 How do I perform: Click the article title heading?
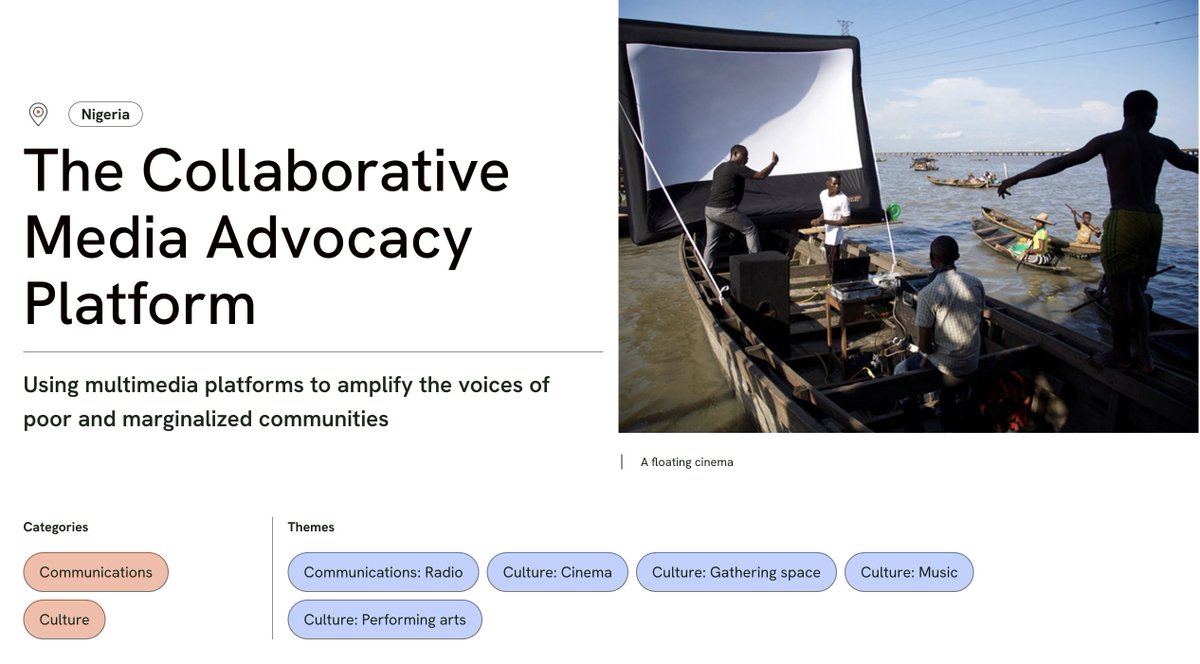pyautogui.click(x=267, y=237)
